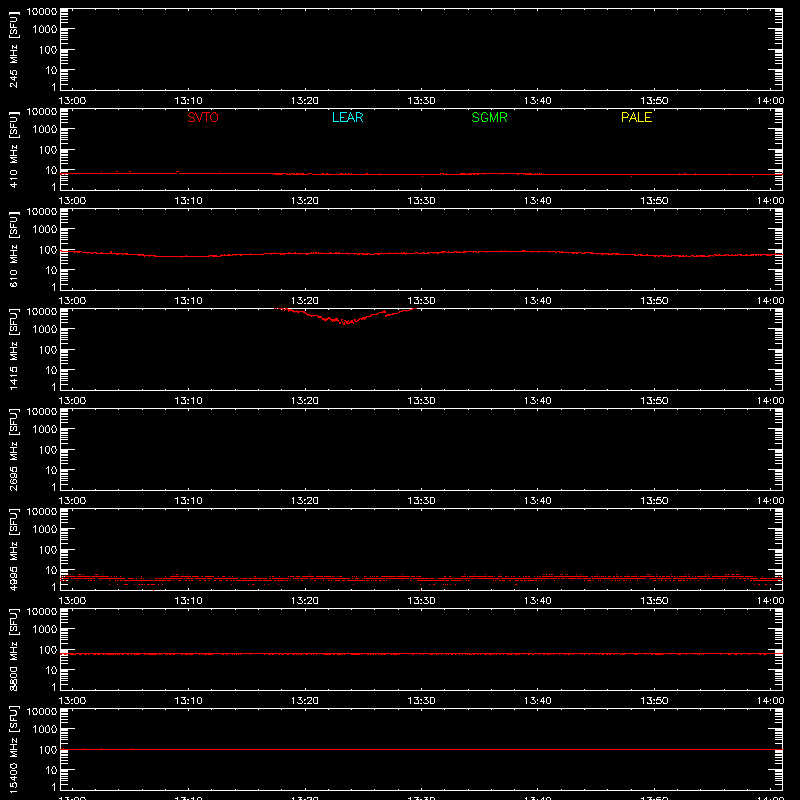The image size is (800, 800).
Task: Click 13:00 label below the 245 MHz plot
Action: (x=72, y=101)
